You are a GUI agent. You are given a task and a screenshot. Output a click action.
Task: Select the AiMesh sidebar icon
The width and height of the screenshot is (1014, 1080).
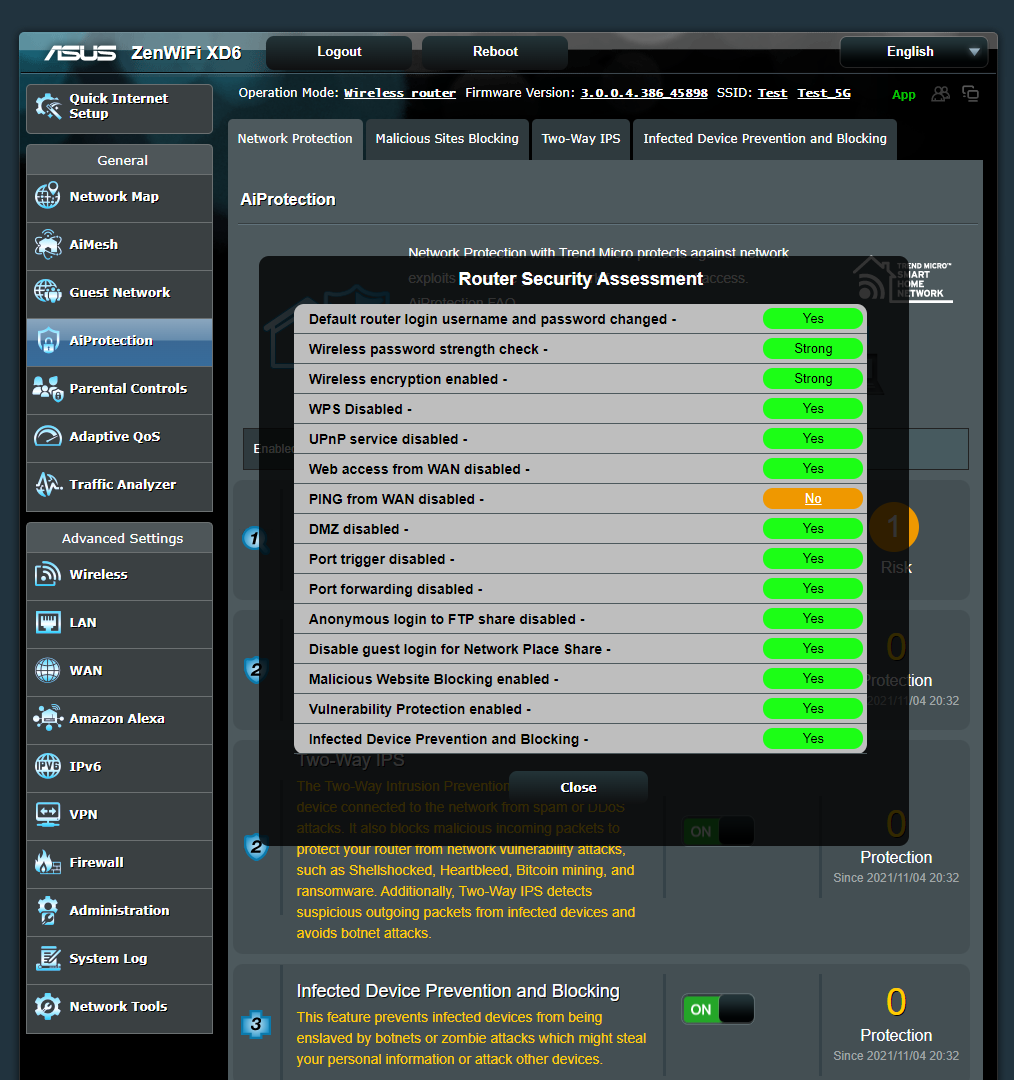point(48,245)
